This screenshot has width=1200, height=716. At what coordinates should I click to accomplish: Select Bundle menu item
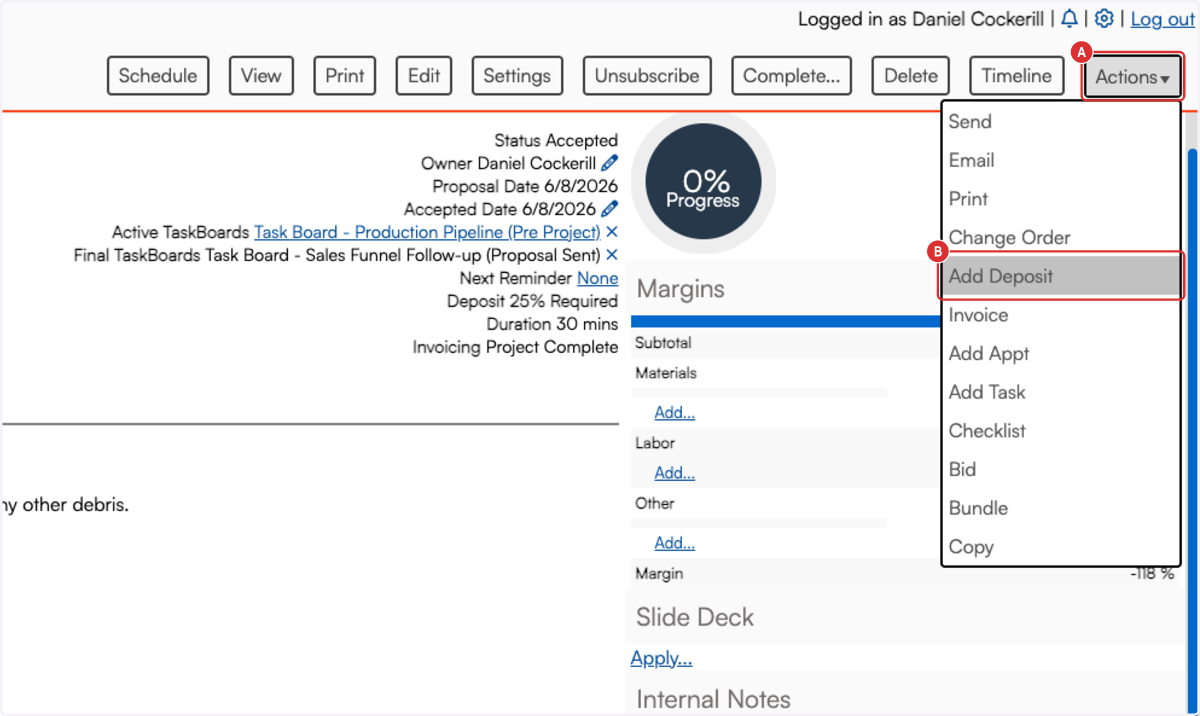click(x=1061, y=508)
